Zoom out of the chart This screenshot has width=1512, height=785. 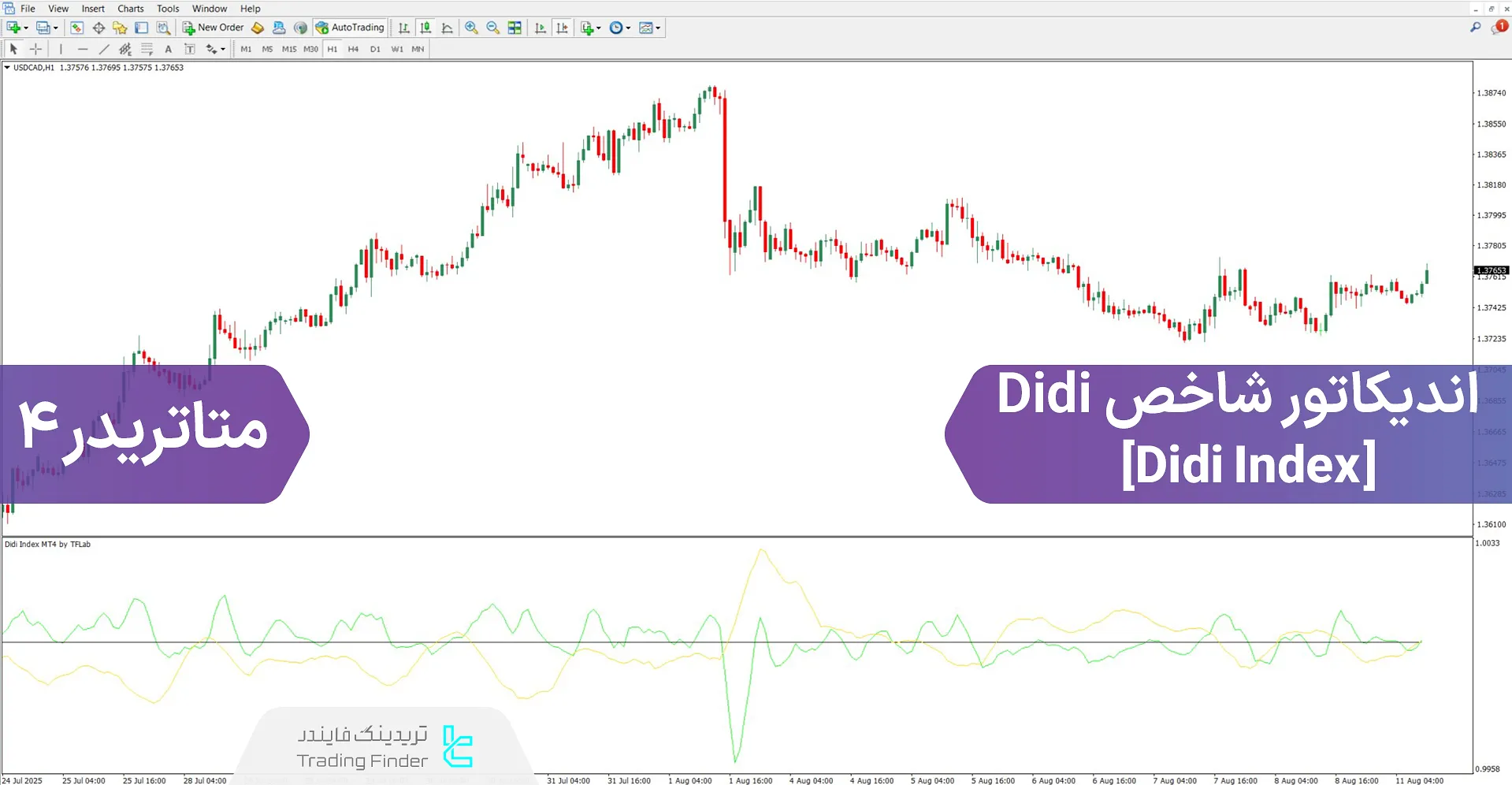click(x=492, y=27)
